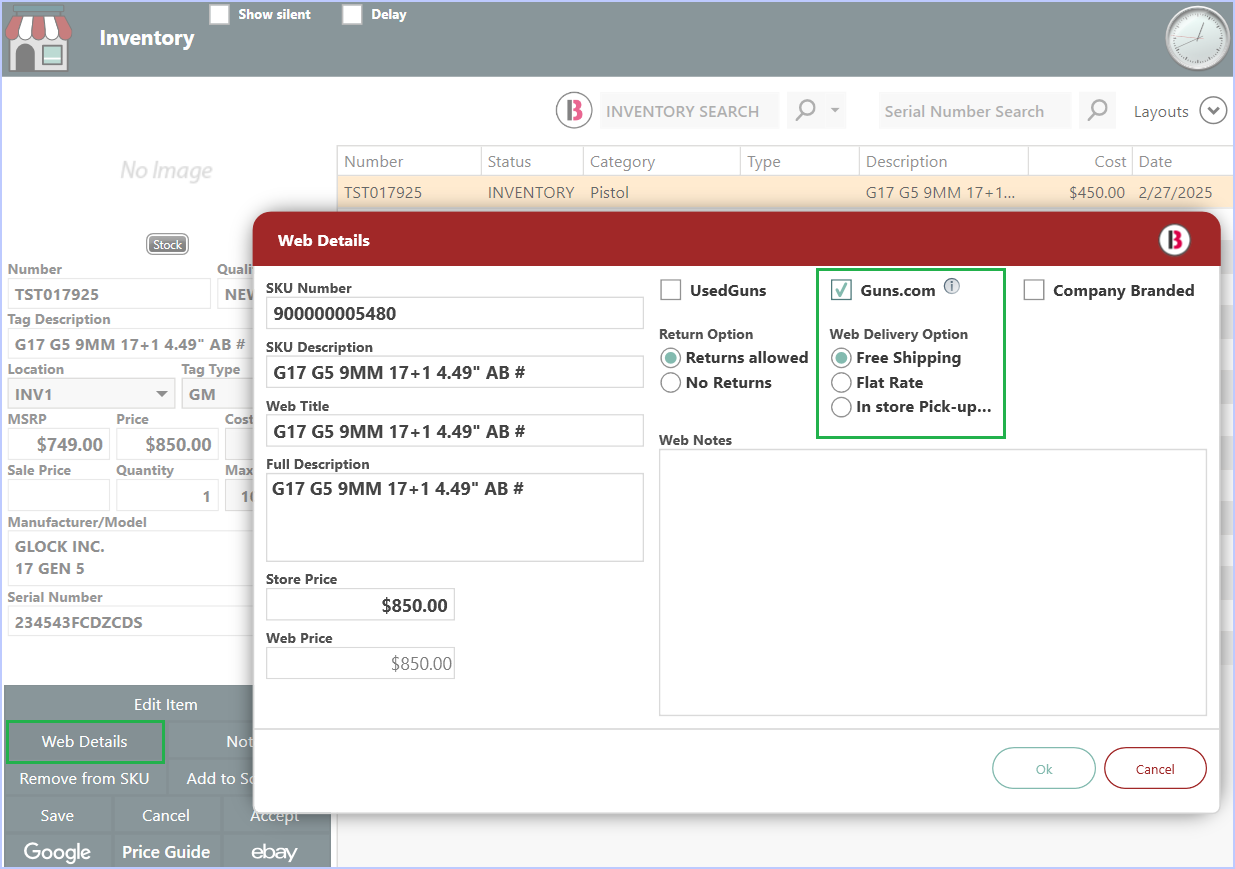Viewport: 1235px width, 869px height.
Task: Sort by the Cost column header
Action: click(1080, 161)
